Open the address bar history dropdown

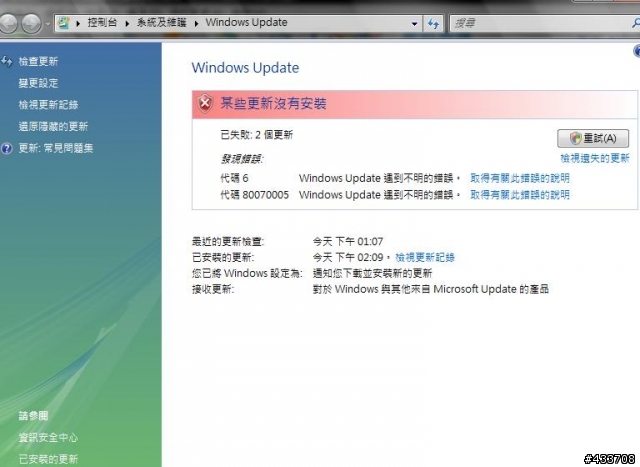415,24
